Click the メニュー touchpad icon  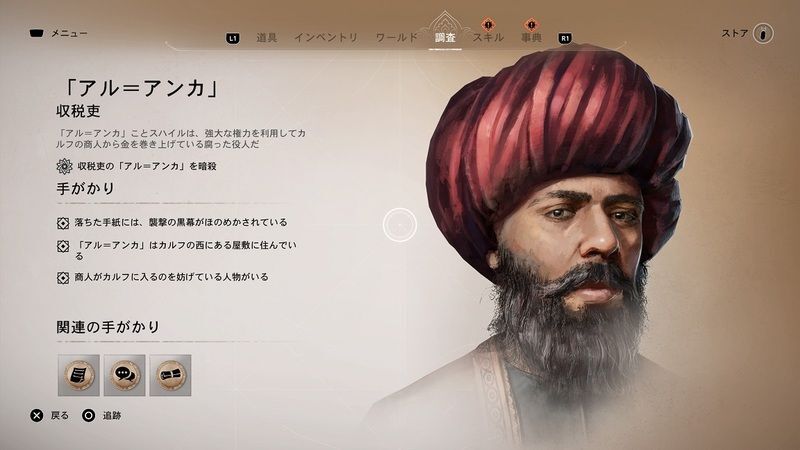tap(37, 33)
